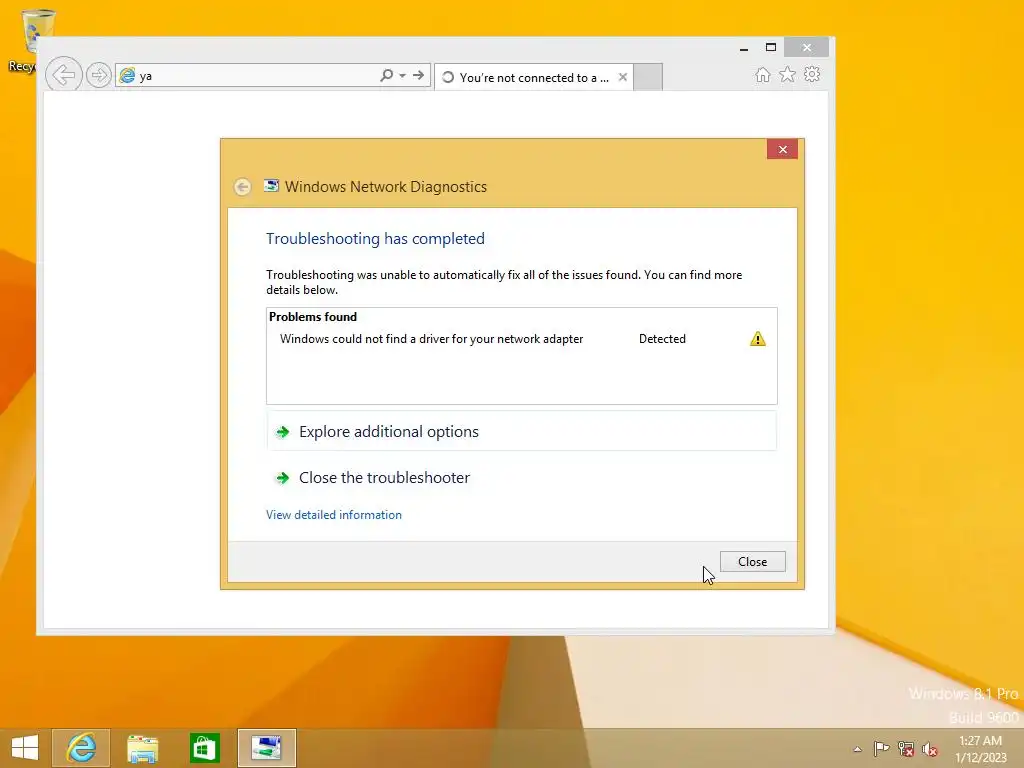Choose Close the troubleshooter
This screenshot has width=1024, height=768.
pyautogui.click(x=521, y=478)
